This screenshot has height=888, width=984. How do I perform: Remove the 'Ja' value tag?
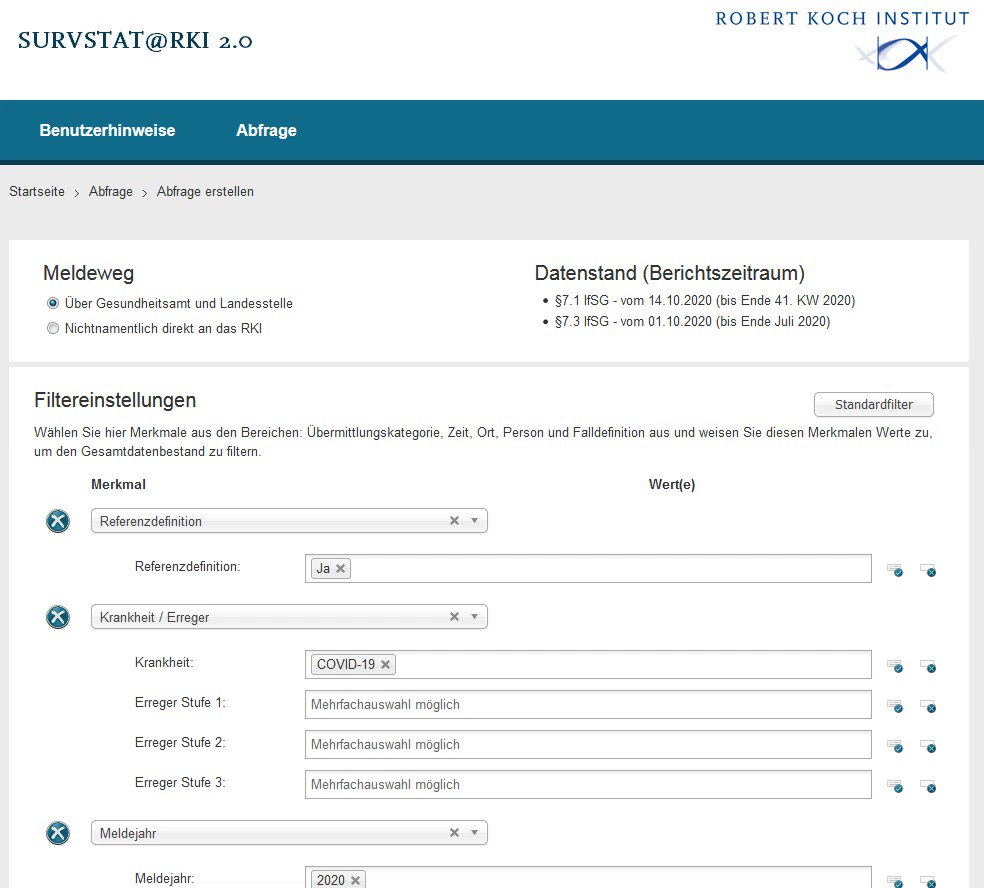coord(341,569)
